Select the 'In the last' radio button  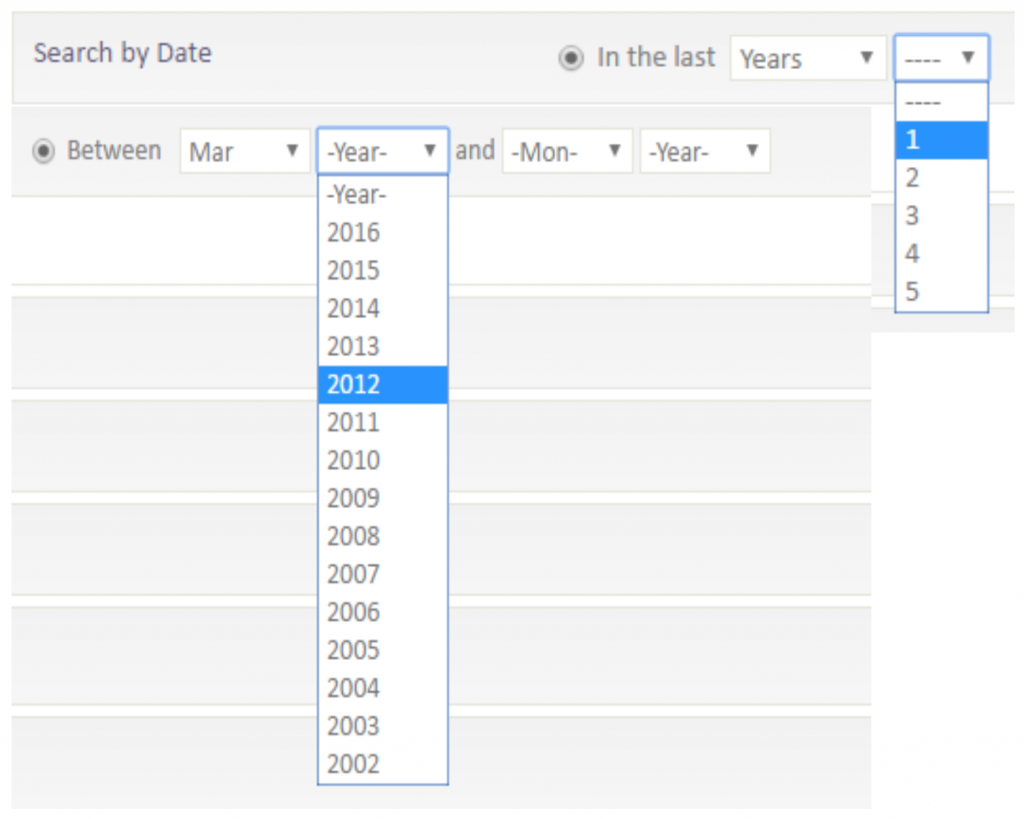(x=570, y=59)
